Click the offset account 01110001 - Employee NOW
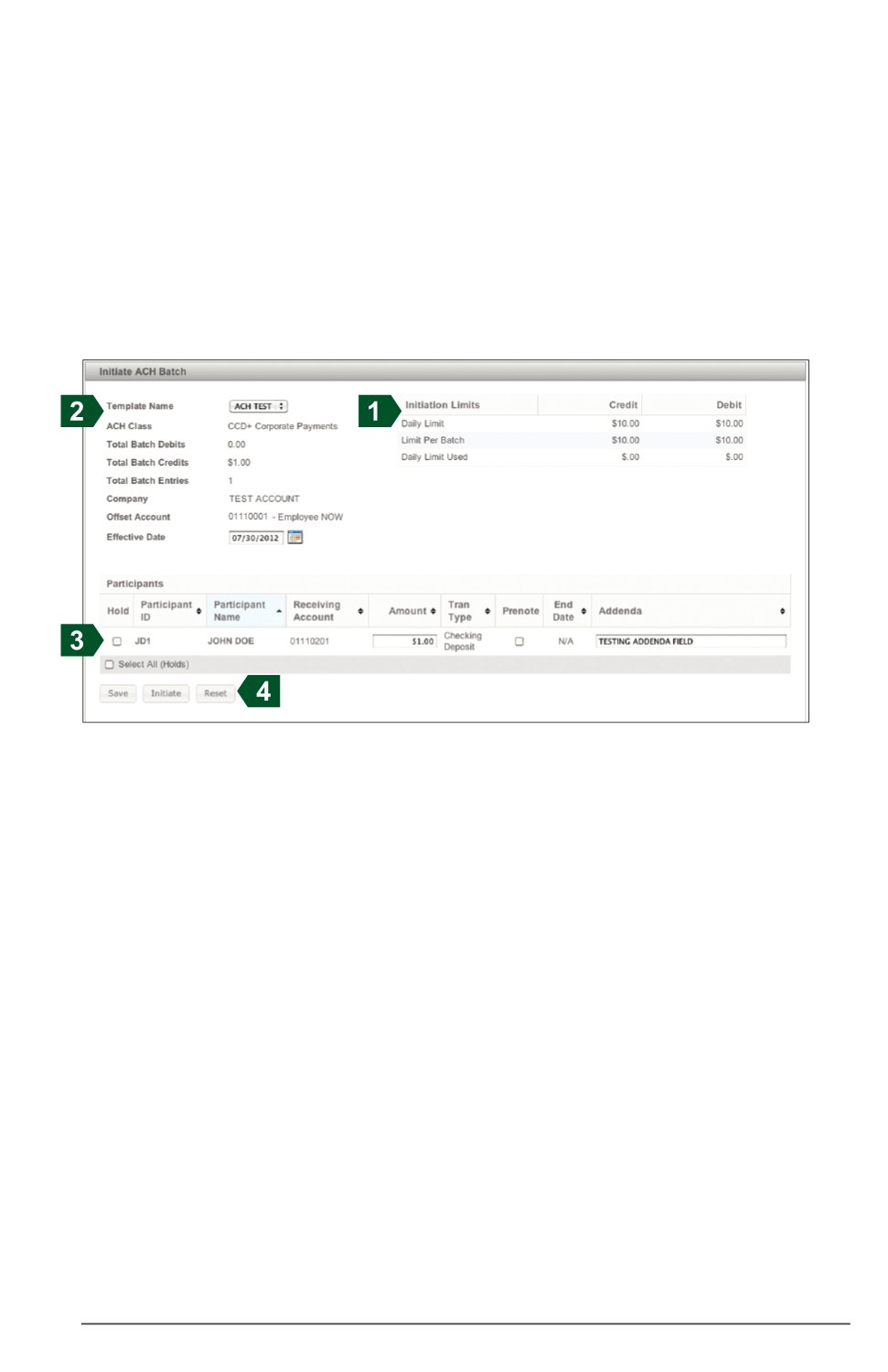Viewport: 888px width, 1372px height. point(285,517)
